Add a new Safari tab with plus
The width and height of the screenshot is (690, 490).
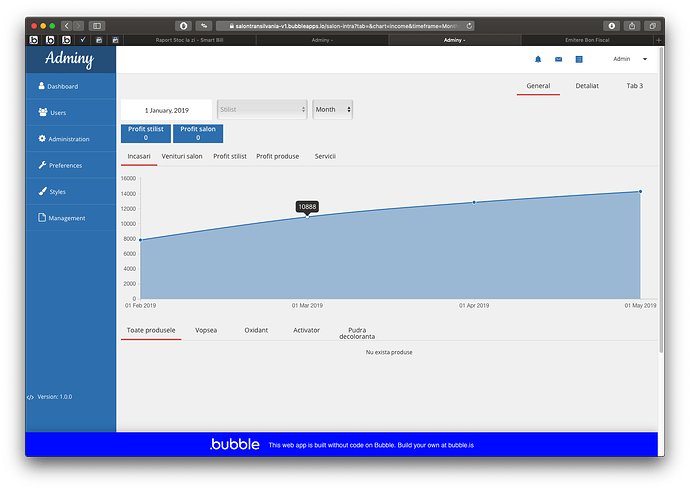pos(659,40)
